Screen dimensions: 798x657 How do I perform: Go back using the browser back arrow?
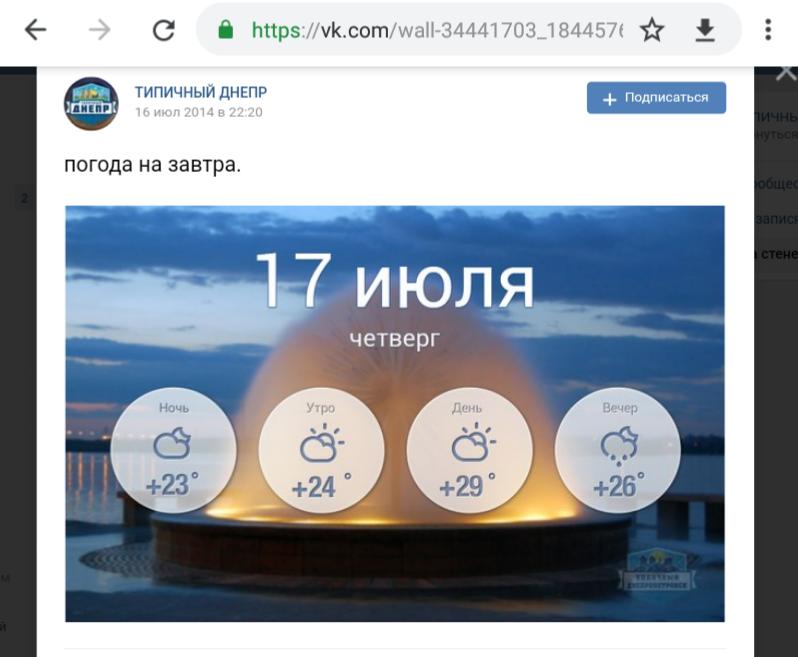(x=36, y=30)
